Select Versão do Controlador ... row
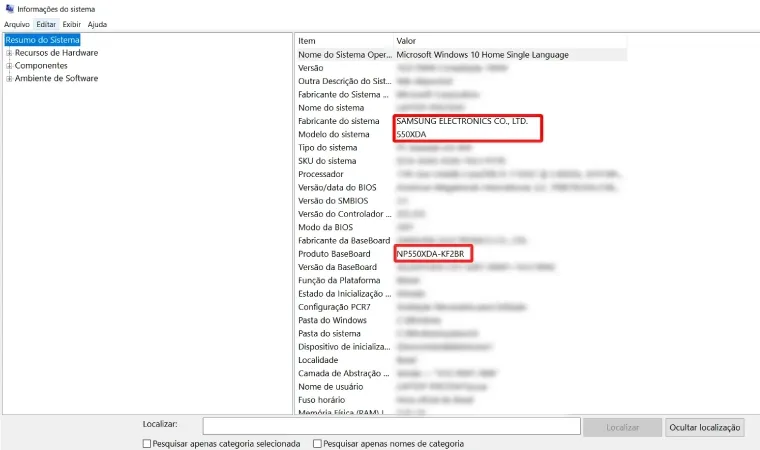 461,214
